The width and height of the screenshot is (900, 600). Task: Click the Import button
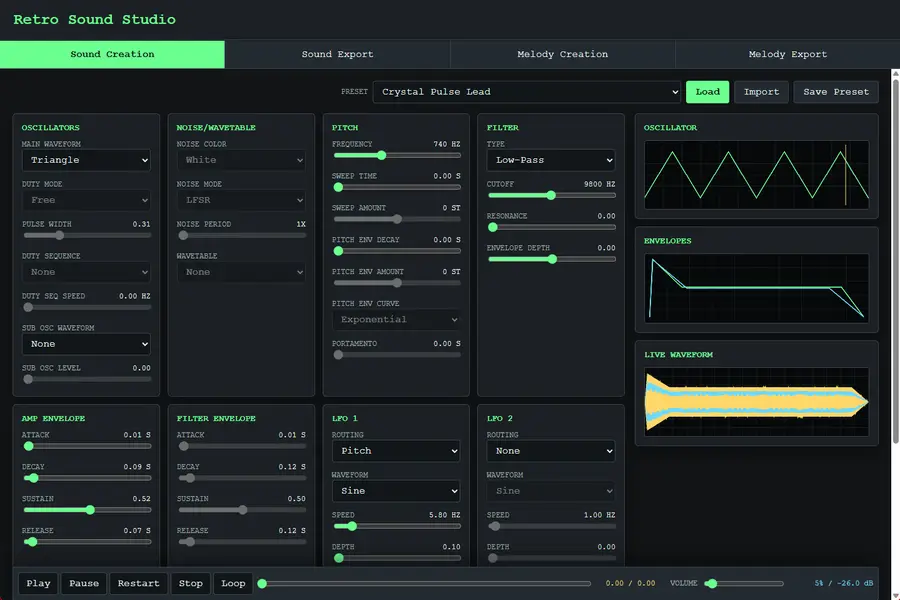click(761, 92)
